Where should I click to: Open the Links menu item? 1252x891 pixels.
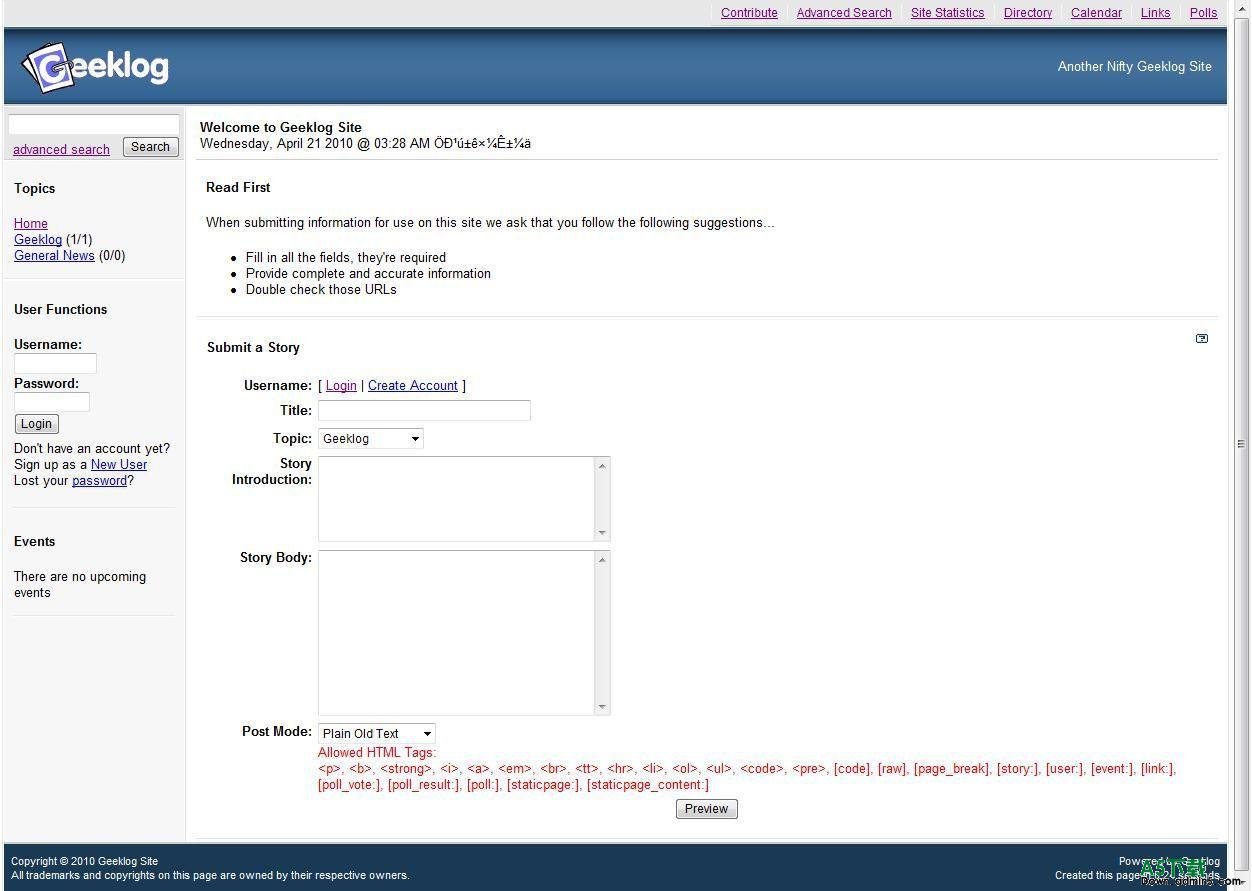pos(1155,13)
